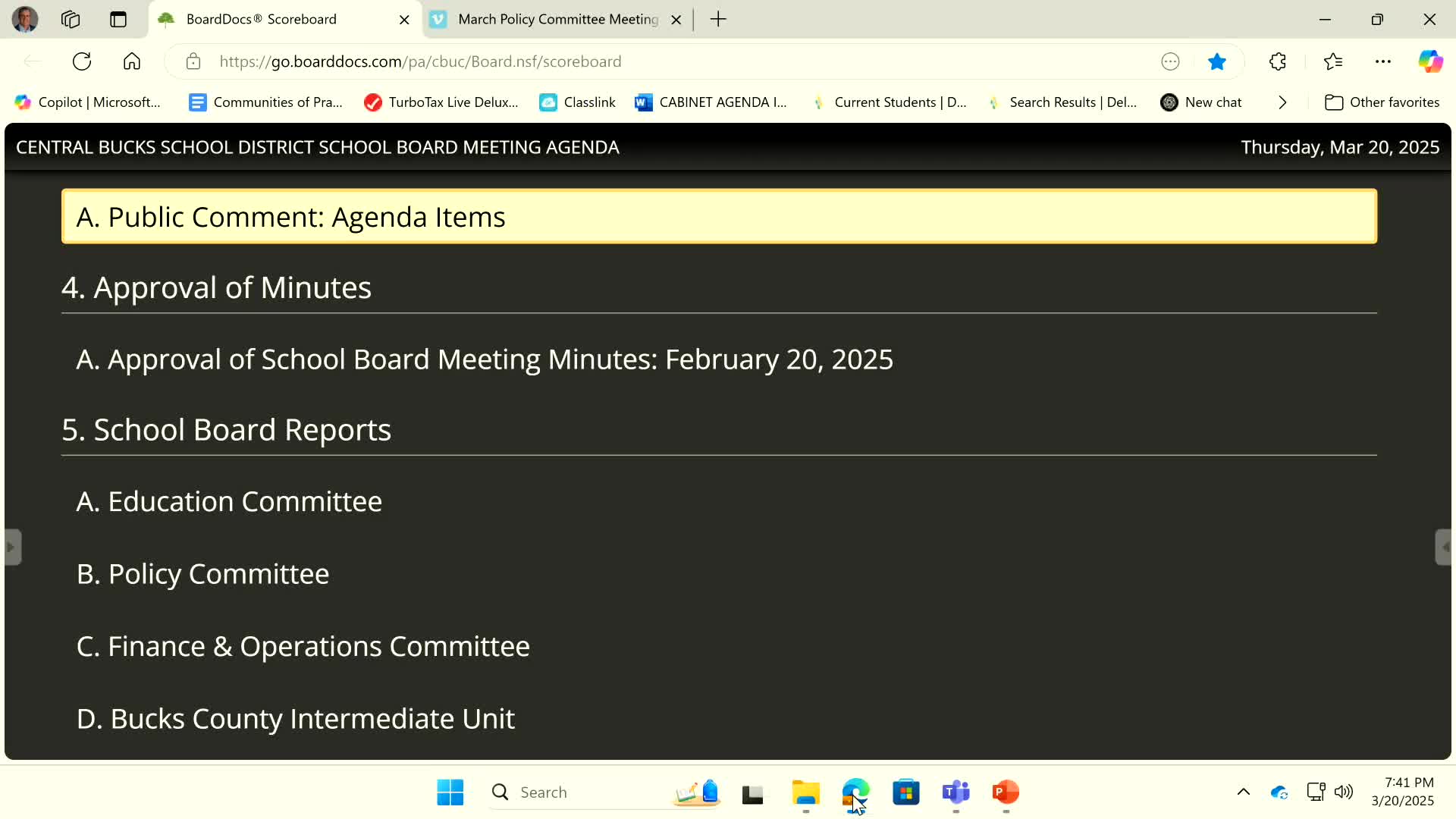Show hidden system tray icons
Image resolution: width=1456 pixels, height=819 pixels.
[x=1243, y=792]
